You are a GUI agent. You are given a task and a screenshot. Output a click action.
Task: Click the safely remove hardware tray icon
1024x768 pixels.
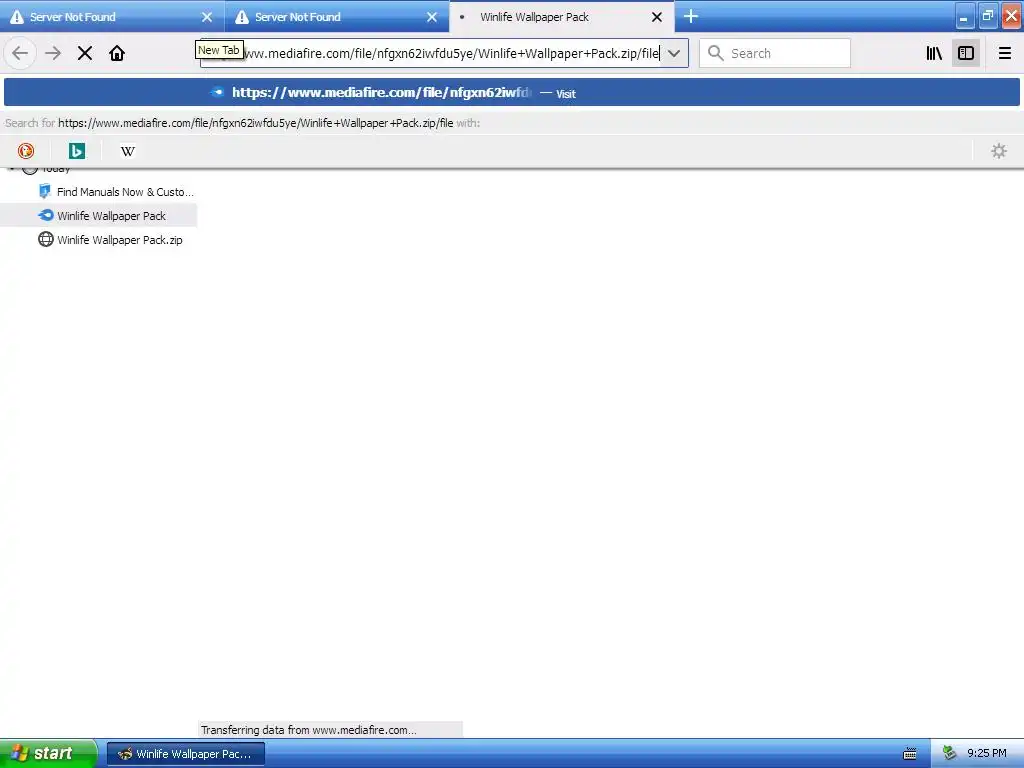pos(950,754)
